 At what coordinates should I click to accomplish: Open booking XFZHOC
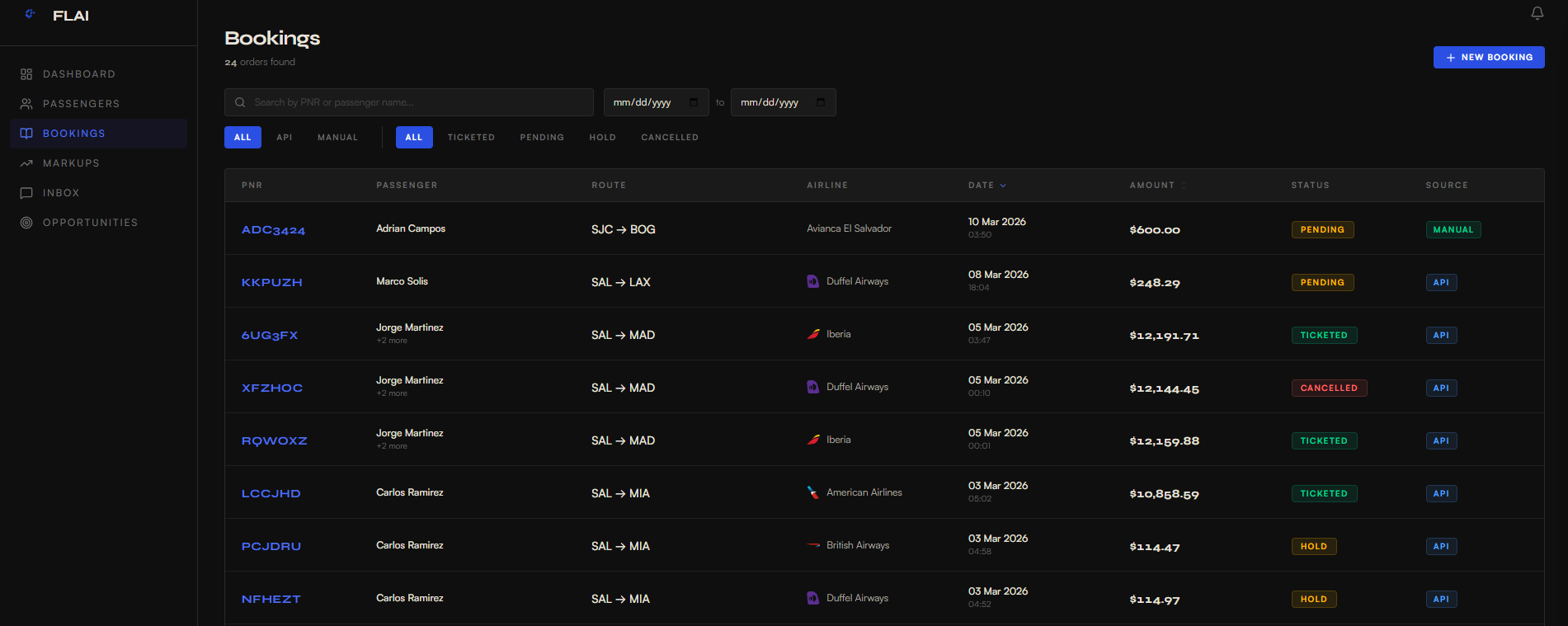271,388
